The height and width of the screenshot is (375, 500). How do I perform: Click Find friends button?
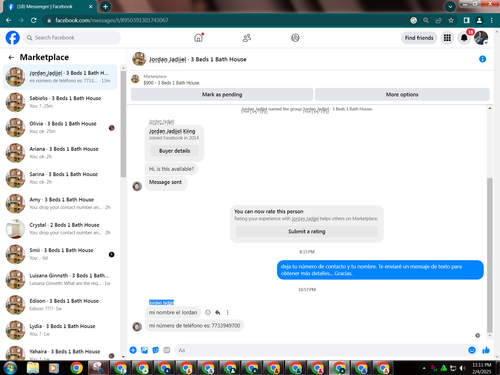coord(419,38)
